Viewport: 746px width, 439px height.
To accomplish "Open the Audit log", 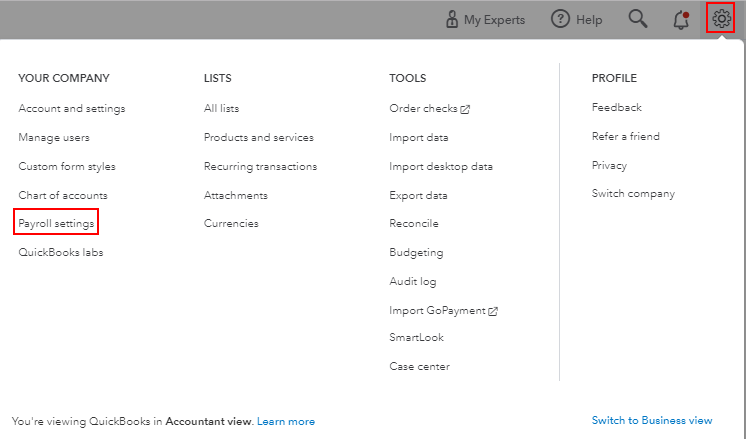I will [x=412, y=281].
